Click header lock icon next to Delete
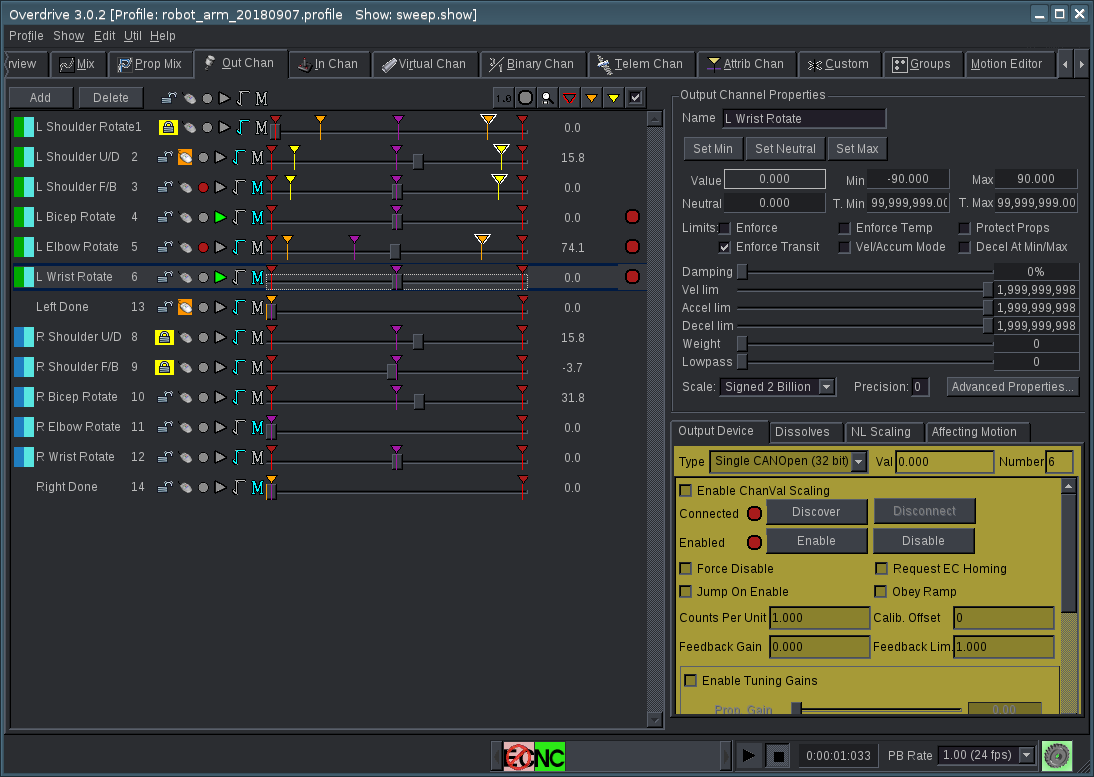The height and width of the screenshot is (777, 1094). tap(169, 98)
